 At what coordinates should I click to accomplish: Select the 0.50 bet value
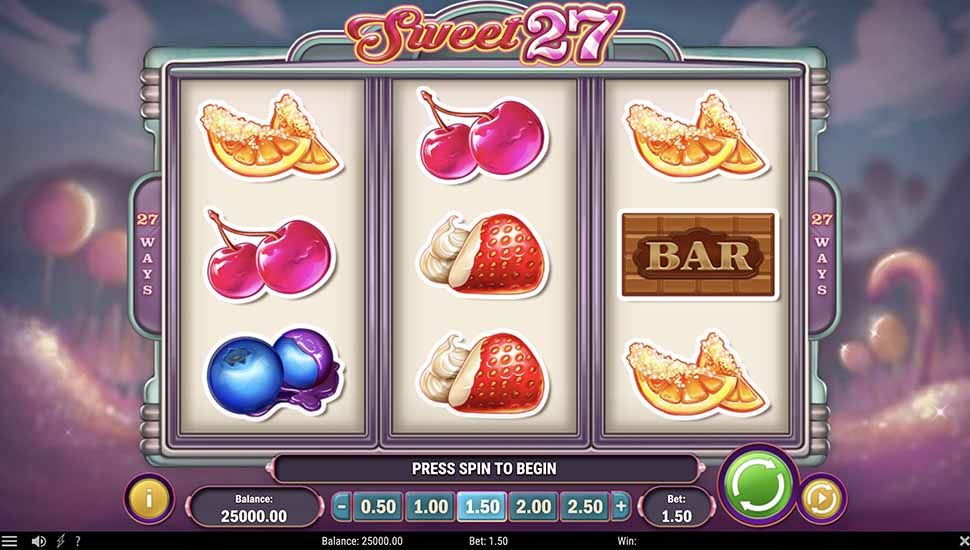coord(378,507)
